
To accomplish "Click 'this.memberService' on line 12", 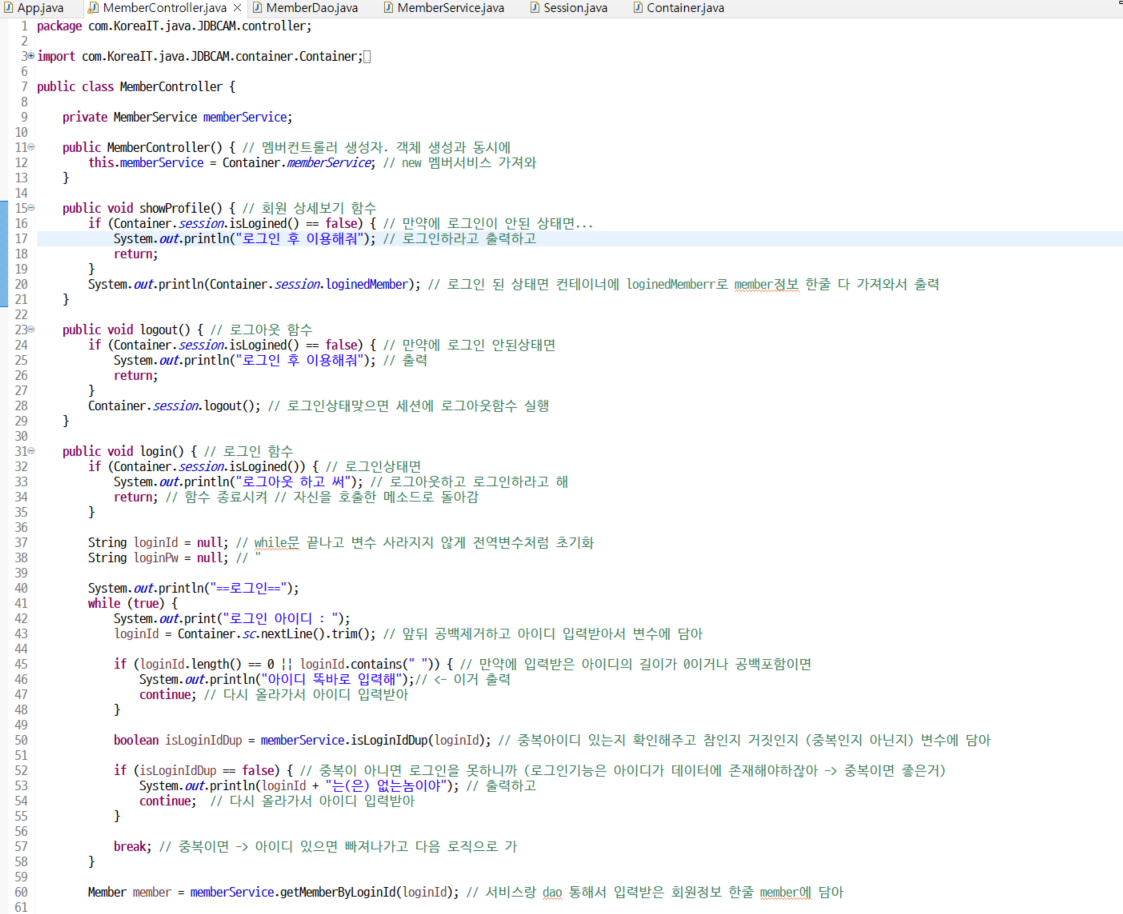I will coord(146,163).
